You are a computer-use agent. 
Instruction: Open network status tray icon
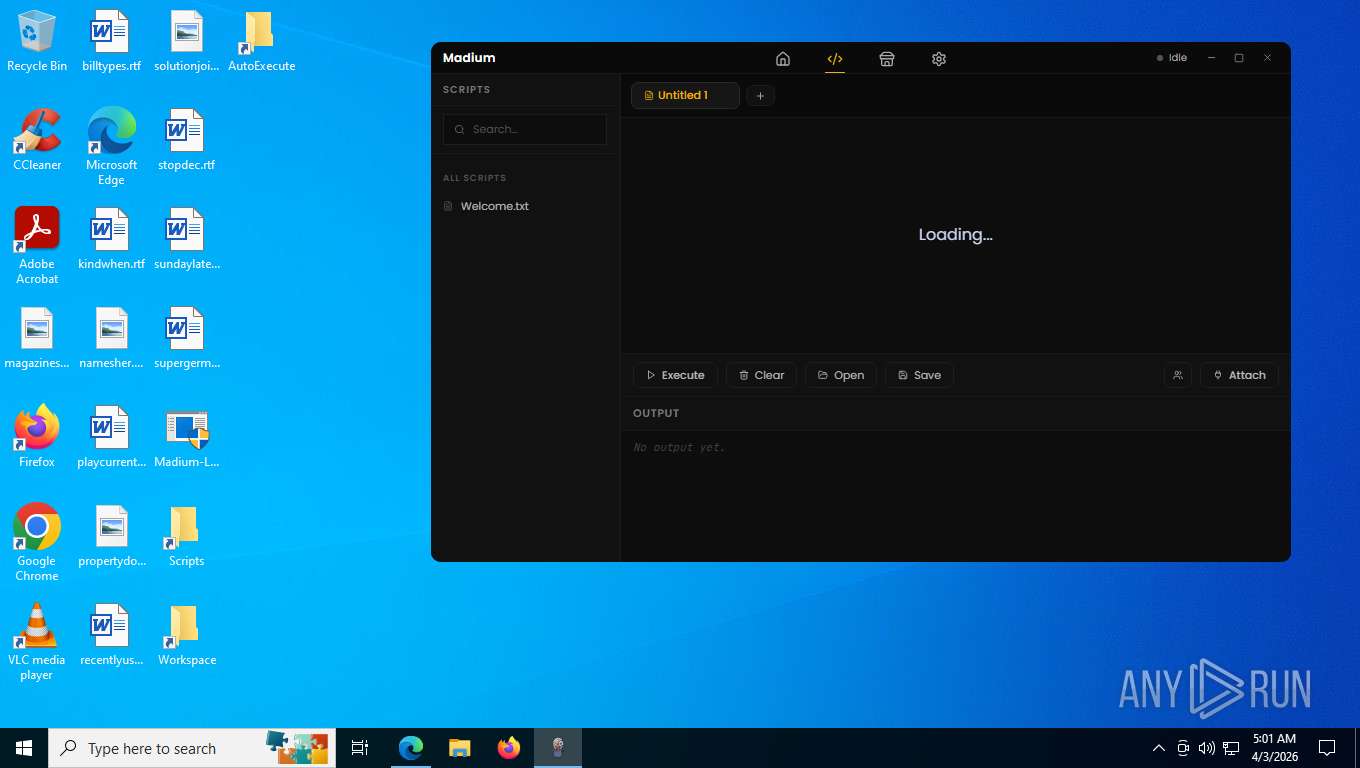(1231, 748)
